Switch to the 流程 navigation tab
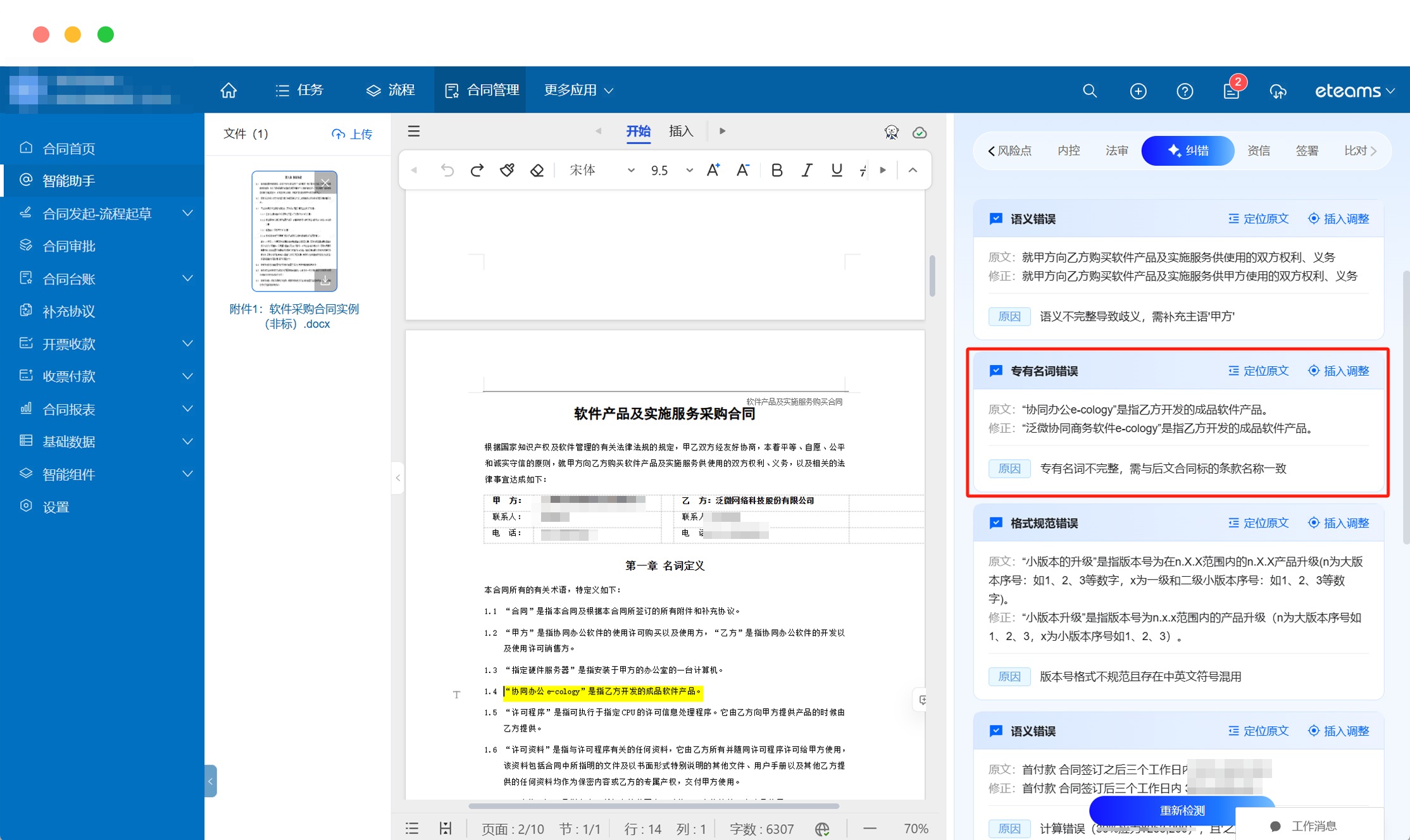Image resolution: width=1410 pixels, height=840 pixels. (x=390, y=90)
